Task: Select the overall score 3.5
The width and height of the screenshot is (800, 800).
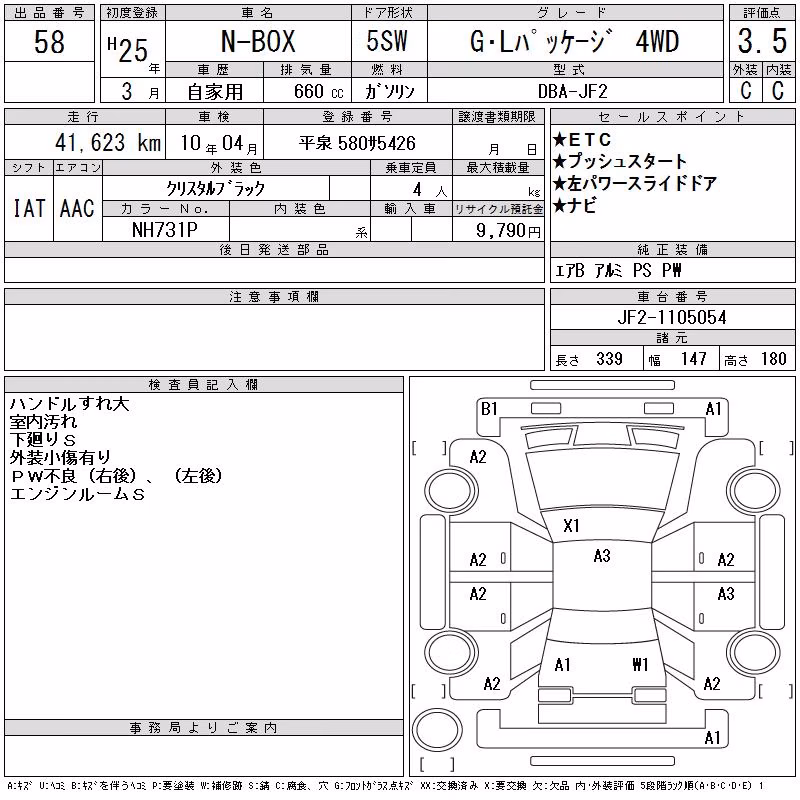Action: click(762, 41)
